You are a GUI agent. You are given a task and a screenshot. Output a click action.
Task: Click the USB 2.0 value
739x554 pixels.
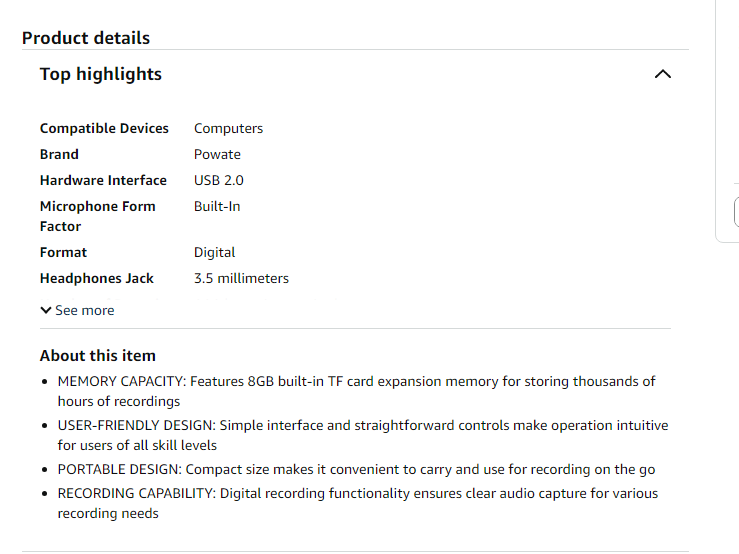218,180
